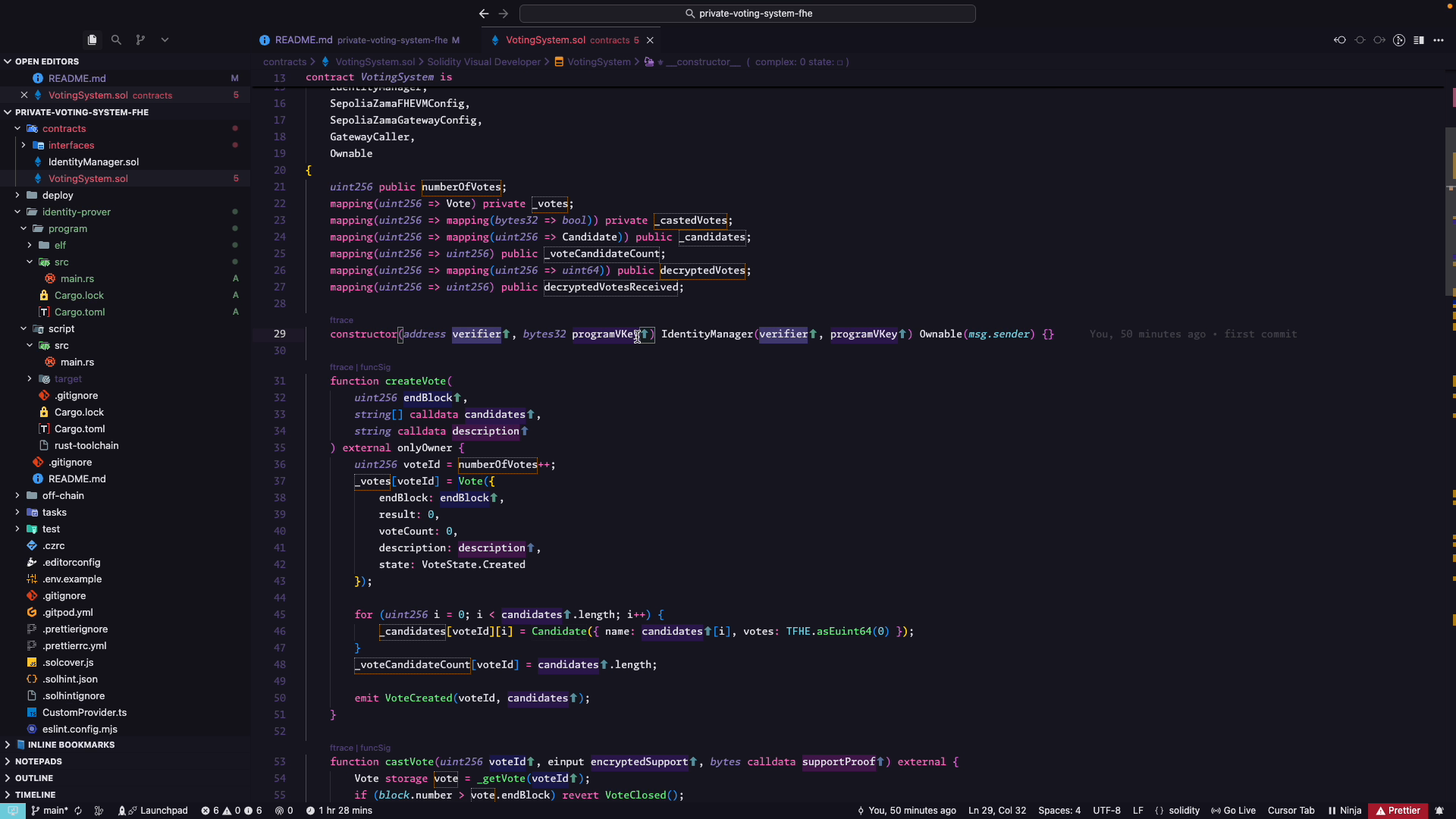Synchronize changes via sync icon
The width and height of the screenshot is (1456, 819).
[78, 811]
